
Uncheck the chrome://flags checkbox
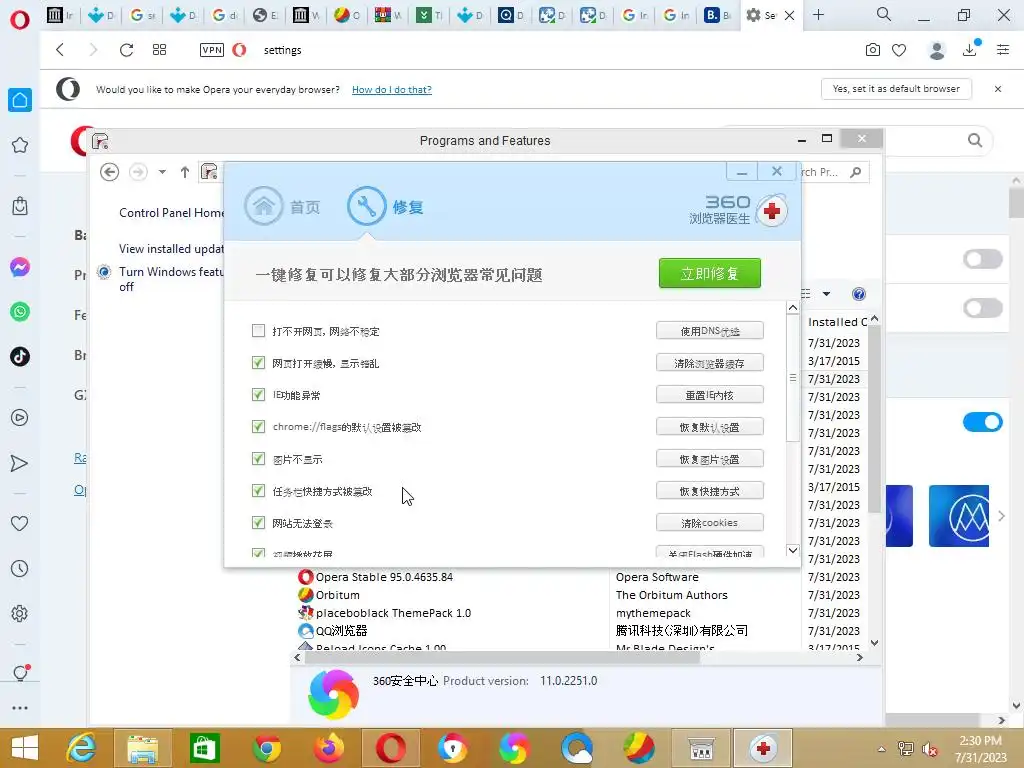(259, 426)
